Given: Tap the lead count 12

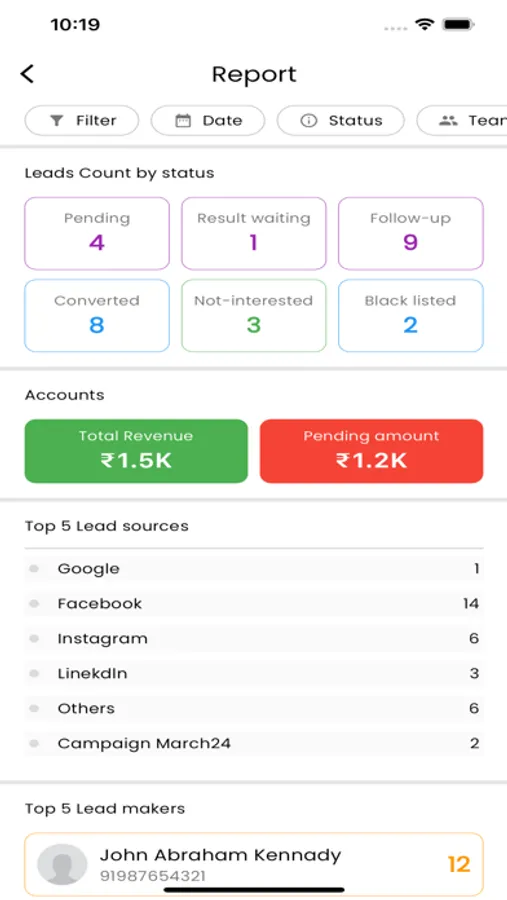Looking at the screenshot, I should tap(459, 864).
